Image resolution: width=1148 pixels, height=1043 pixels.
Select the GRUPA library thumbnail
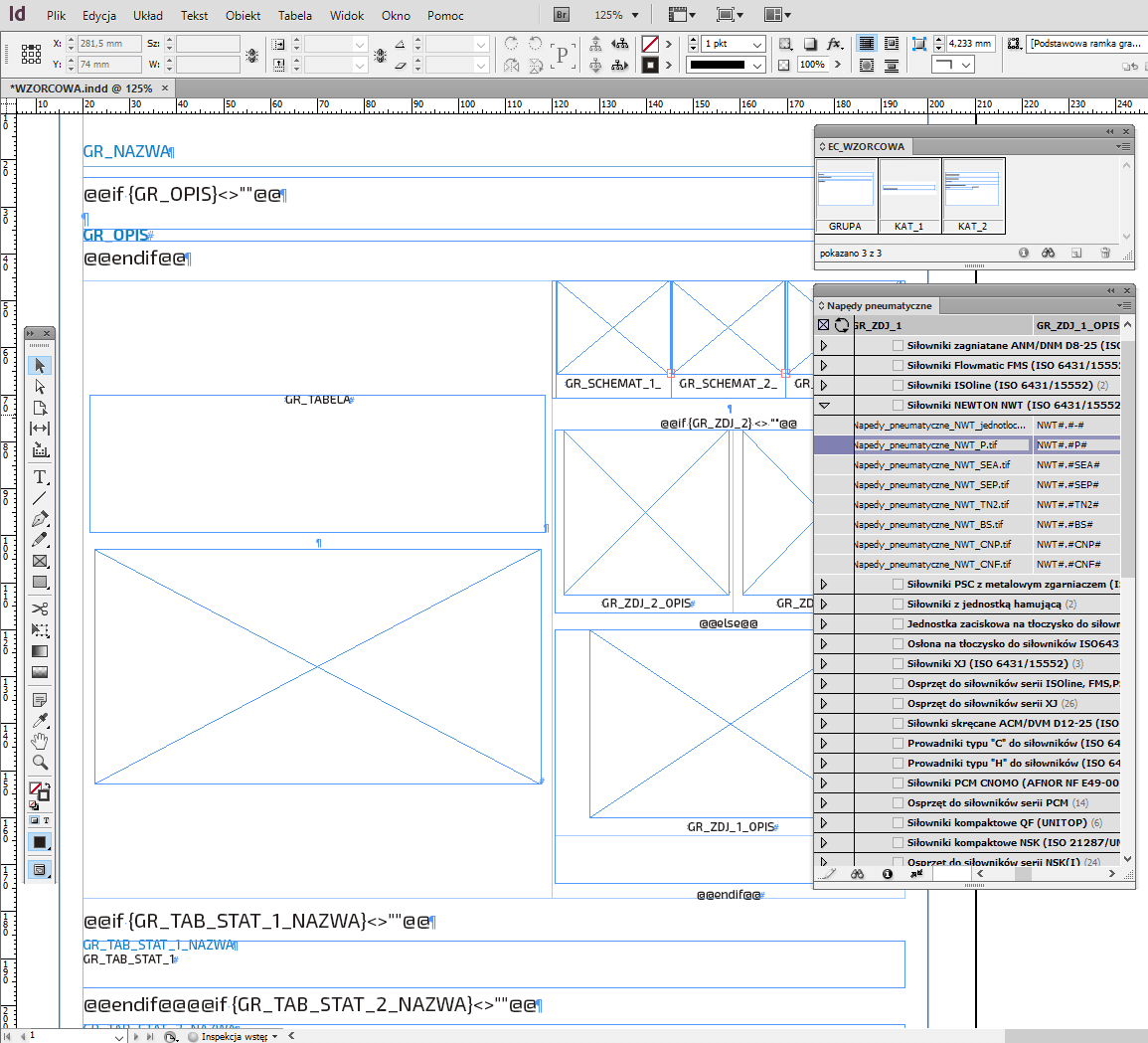coord(846,196)
